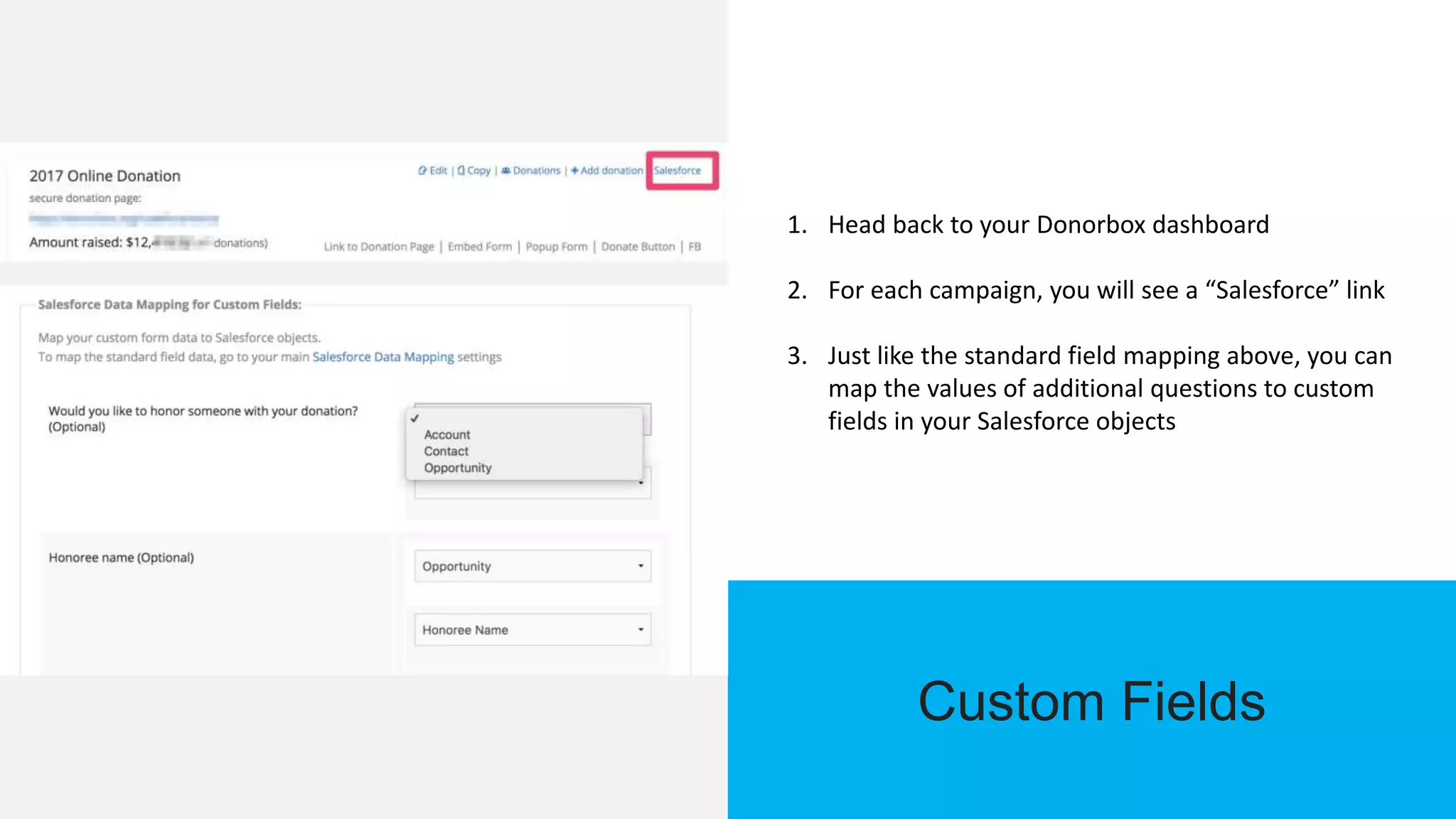Click 'Just like the standard field mapping' text
This screenshot has height=819, width=1456.
click(x=1110, y=388)
